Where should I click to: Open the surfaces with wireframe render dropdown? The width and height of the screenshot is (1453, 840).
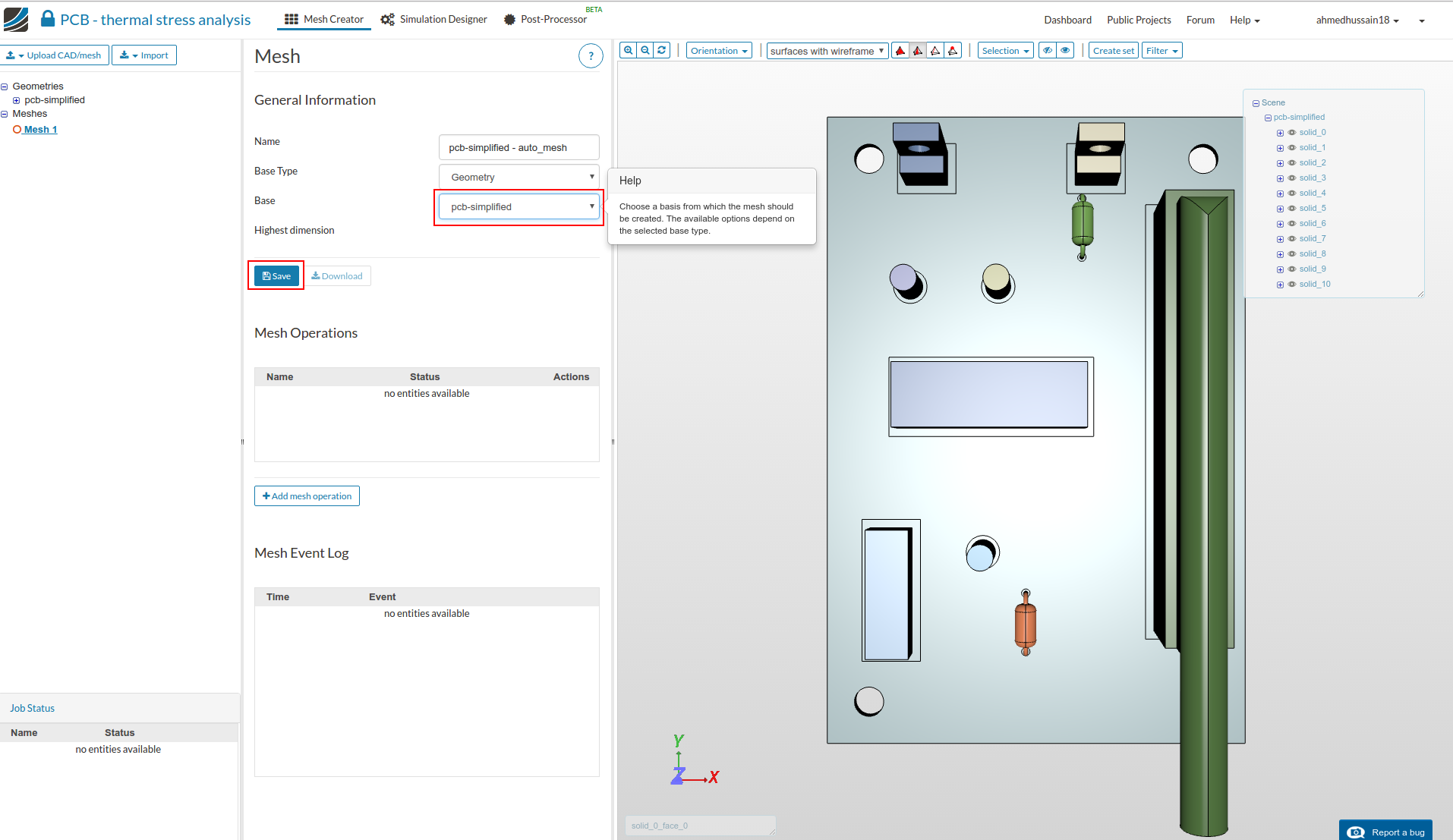coord(827,51)
